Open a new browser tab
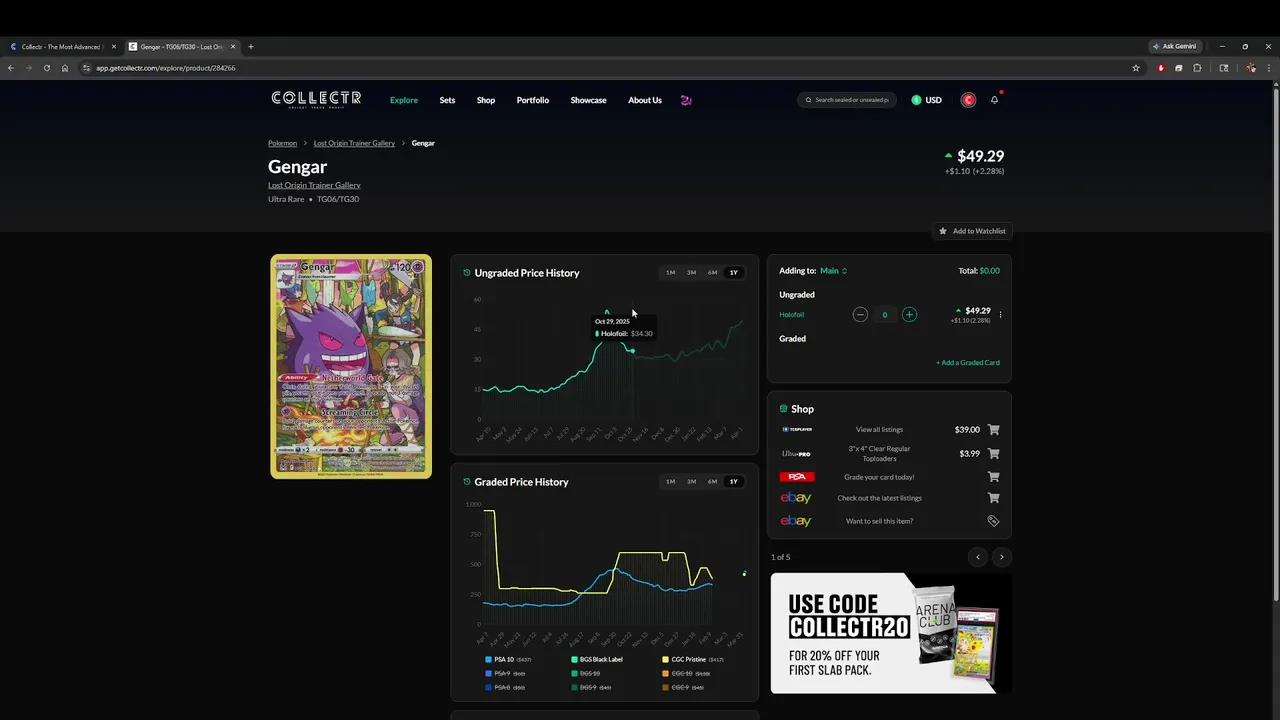Viewport: 1280px width, 720px height. click(x=251, y=46)
